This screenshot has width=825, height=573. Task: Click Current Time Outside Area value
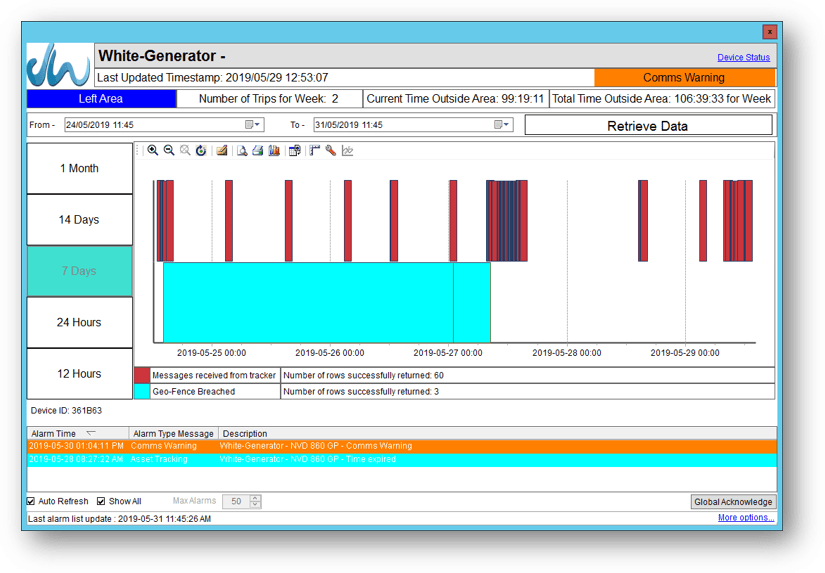[x=455, y=99]
